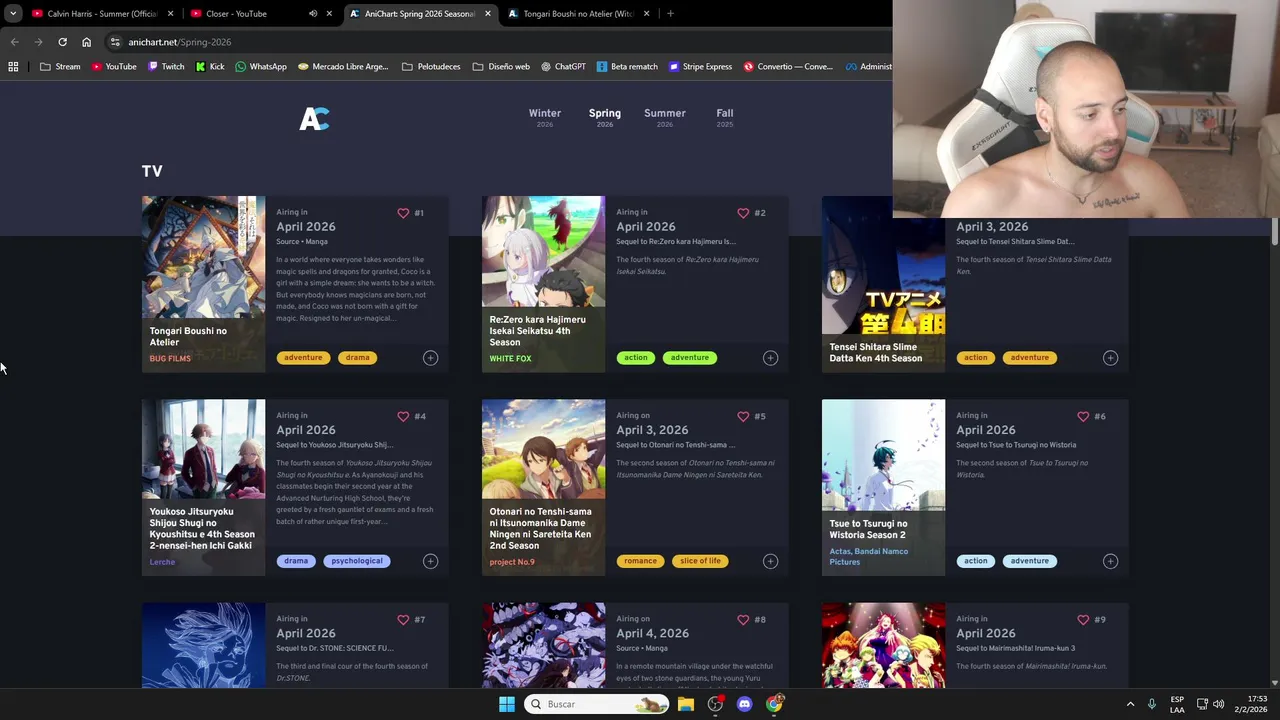Add Tensei Shitara Slime via plus icon
Screen dimensions: 1280x720
(1110, 358)
